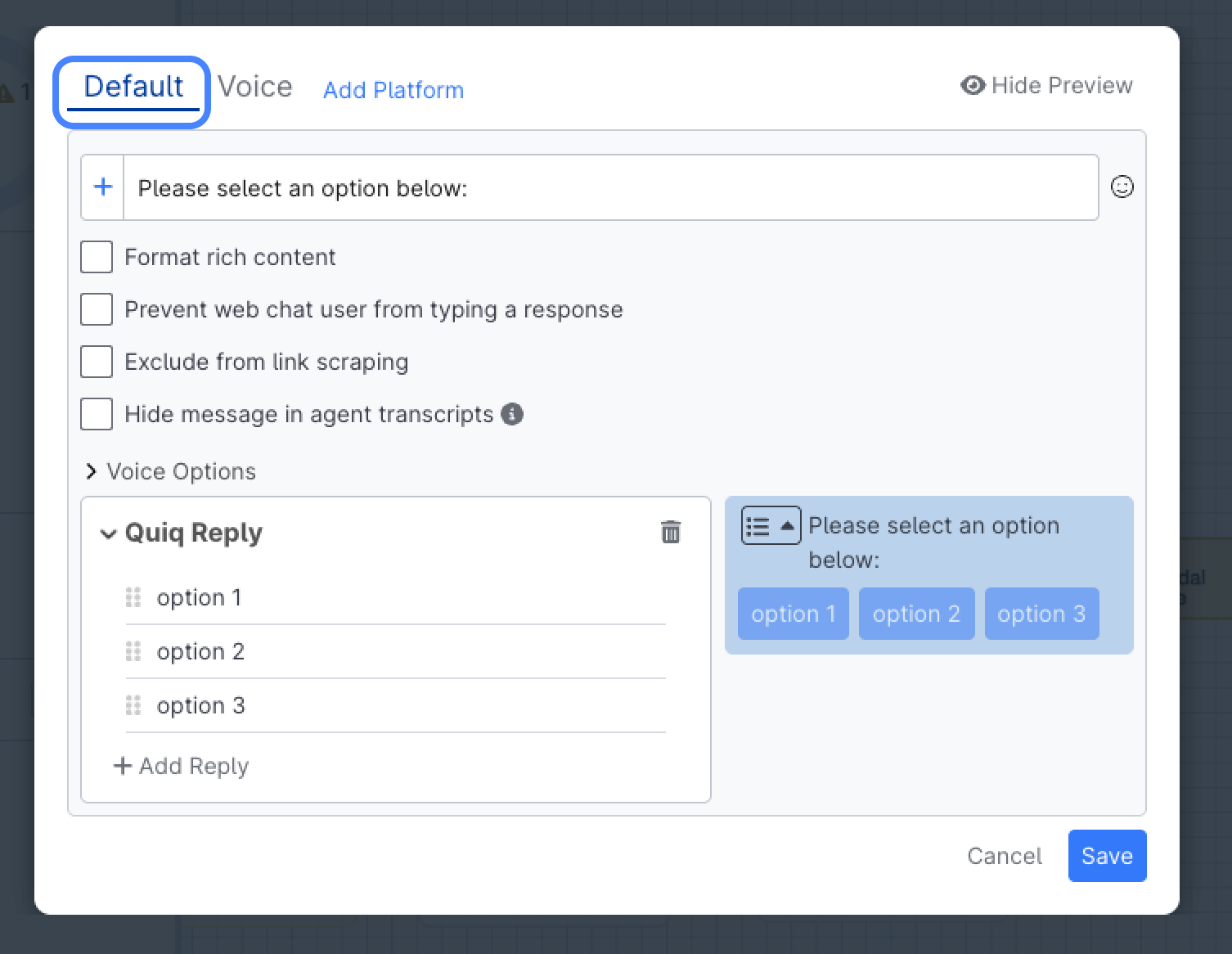The height and width of the screenshot is (954, 1232).
Task: Toggle Hide message in agent transcripts checkbox
Action: pyautogui.click(x=97, y=414)
